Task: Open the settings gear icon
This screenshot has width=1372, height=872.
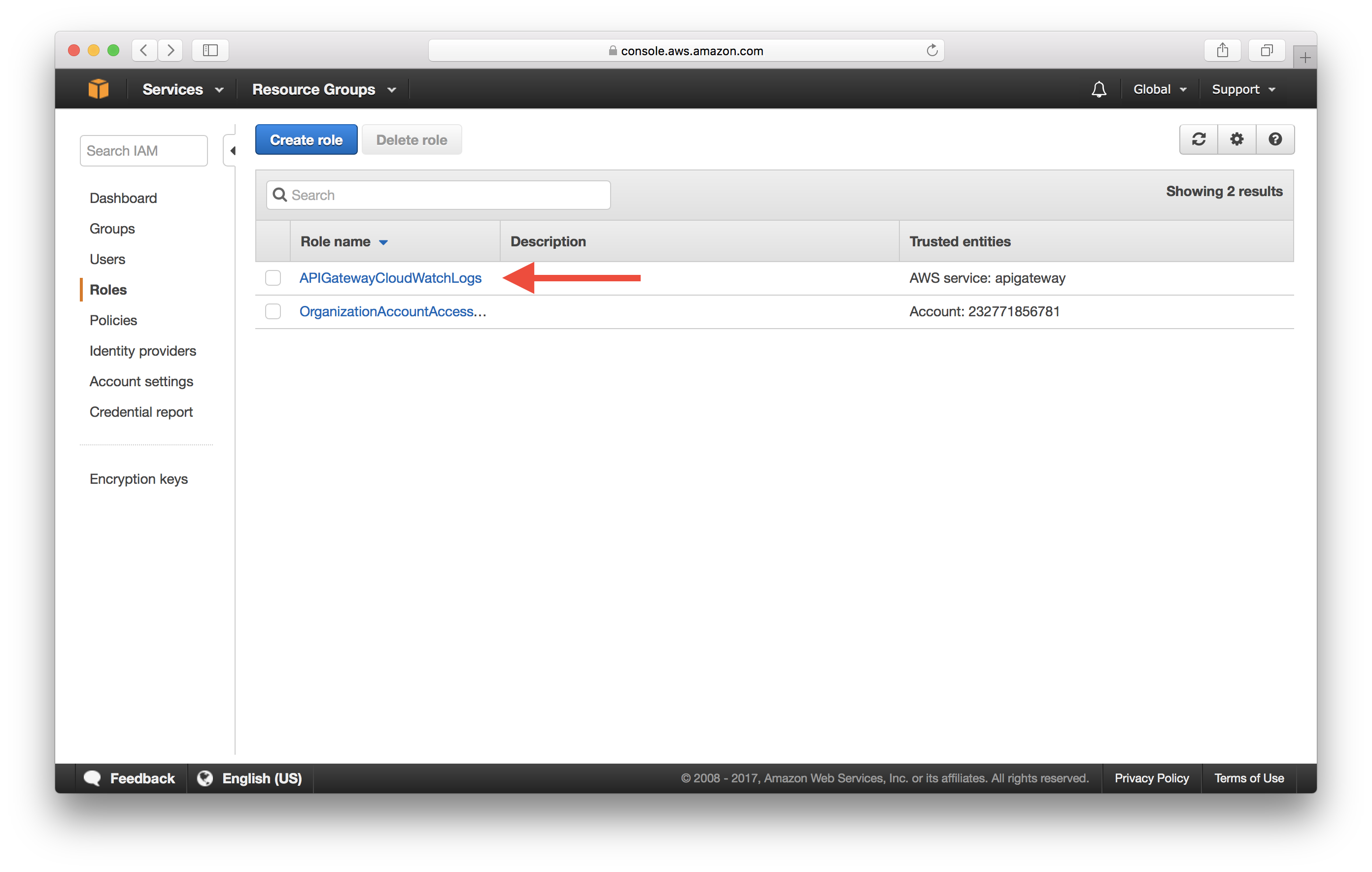Action: (x=1237, y=140)
